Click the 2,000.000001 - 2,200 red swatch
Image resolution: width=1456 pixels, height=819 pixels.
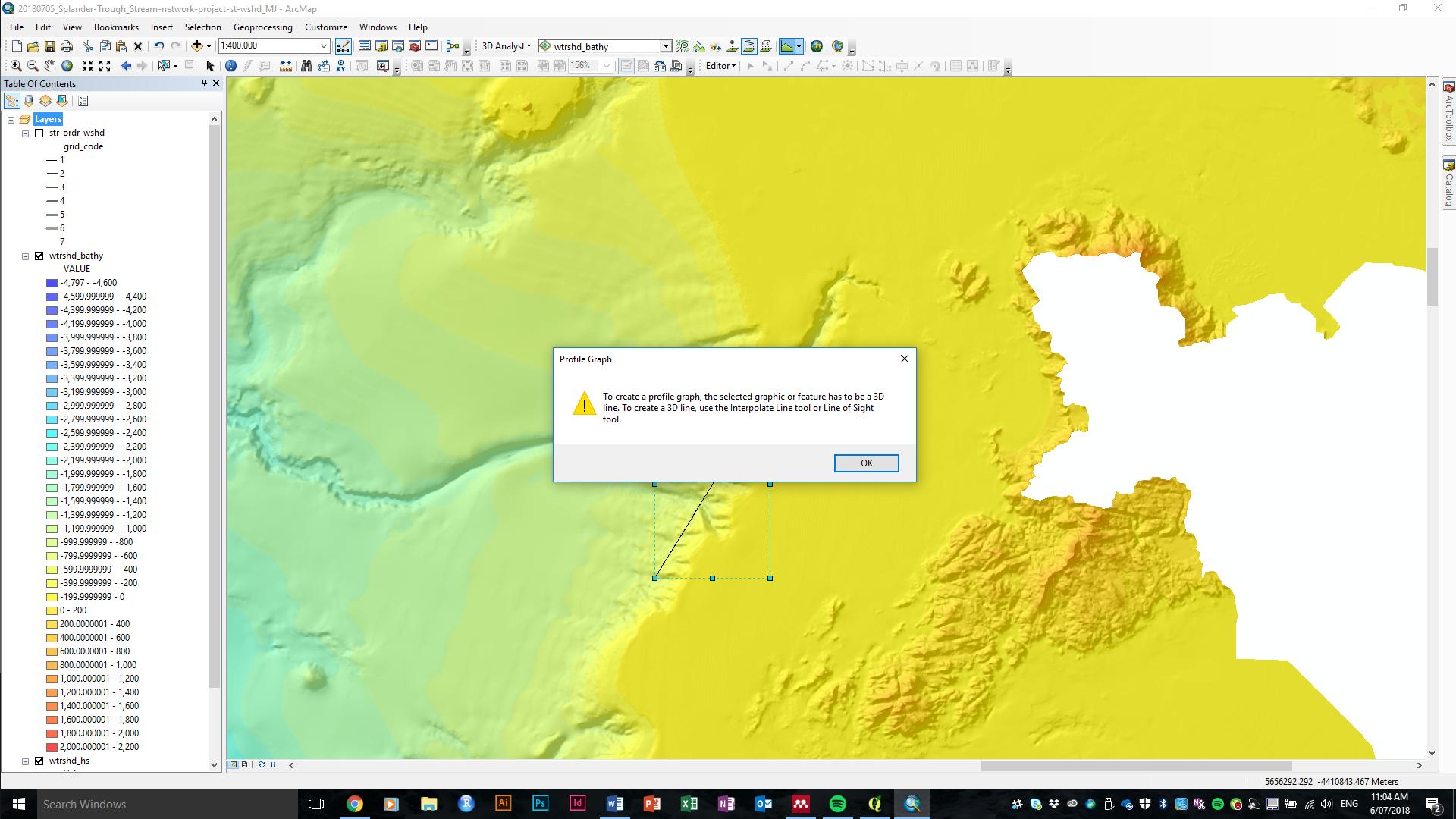[x=52, y=747]
